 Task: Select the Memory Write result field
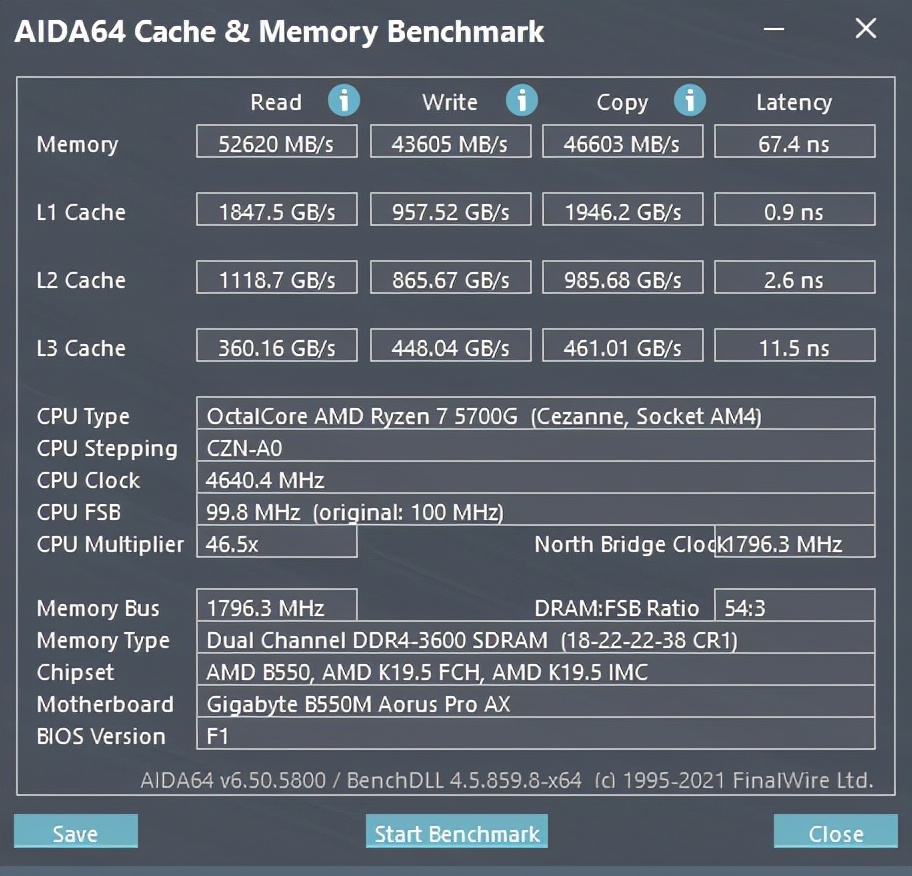[450, 143]
